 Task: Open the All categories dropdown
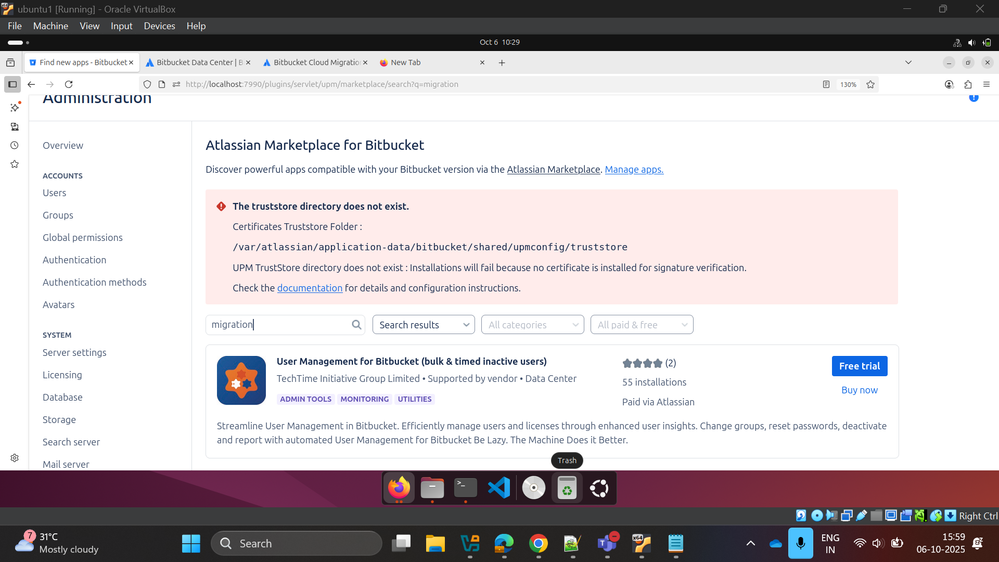pyautogui.click(x=533, y=324)
